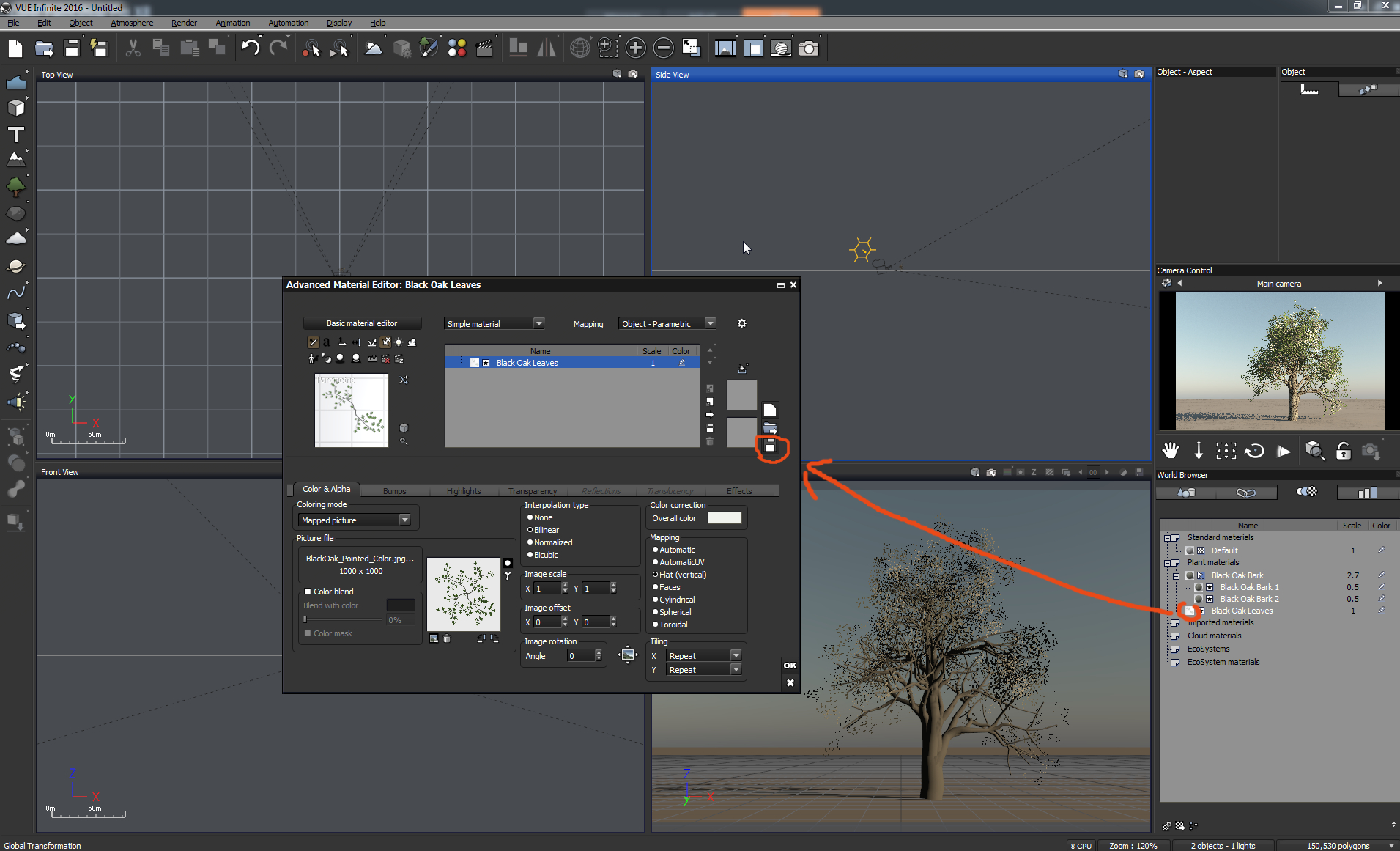
Task: Click the mapping options gear icon
Action: tap(741, 323)
